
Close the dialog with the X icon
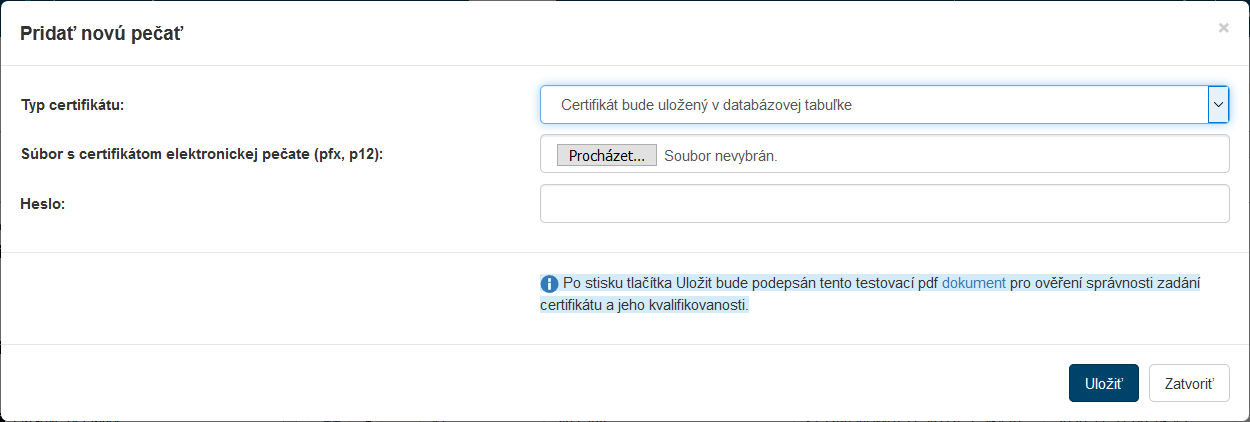(x=1223, y=28)
